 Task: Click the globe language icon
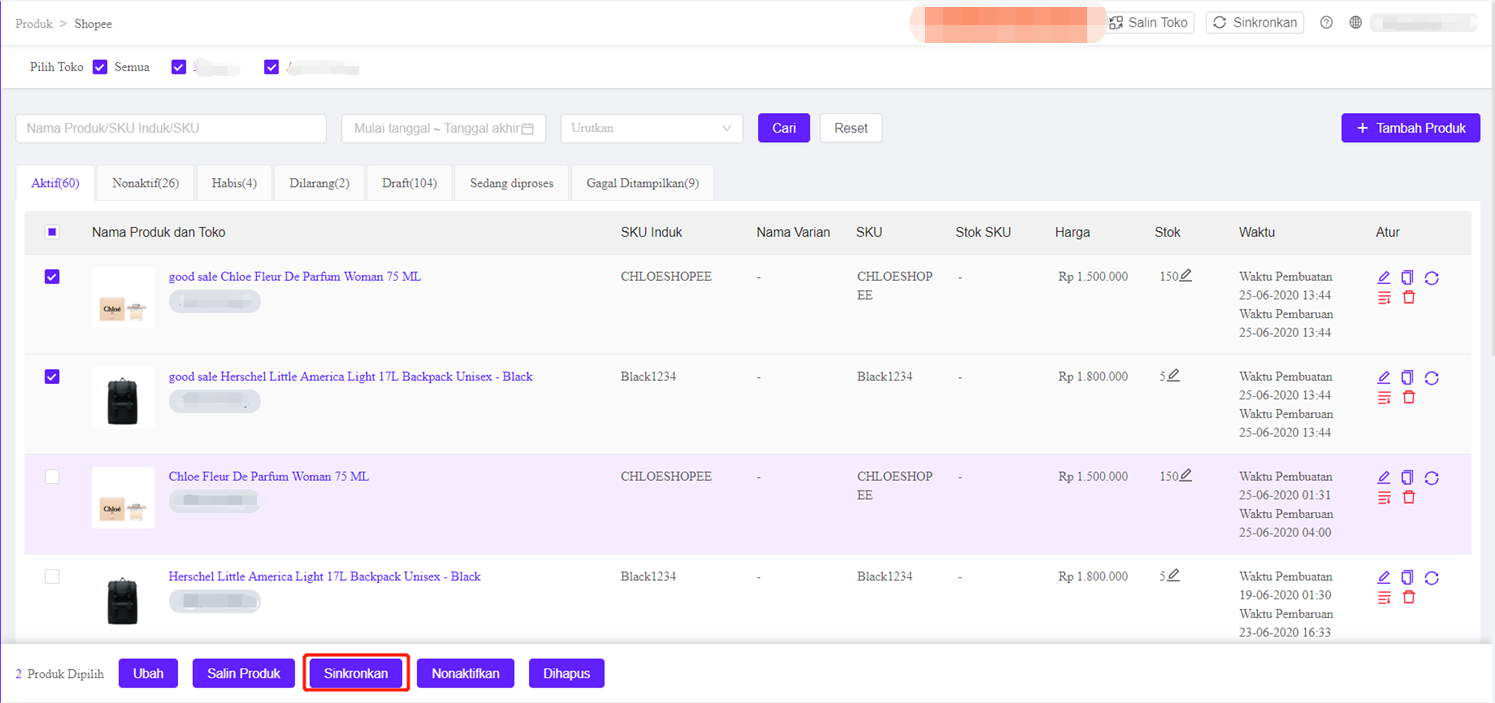point(1356,23)
